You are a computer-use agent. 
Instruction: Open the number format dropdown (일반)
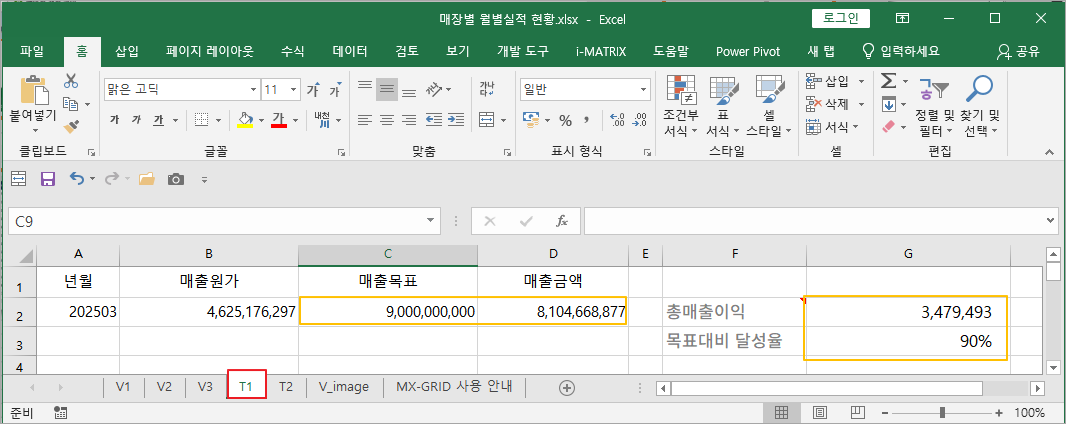point(644,89)
